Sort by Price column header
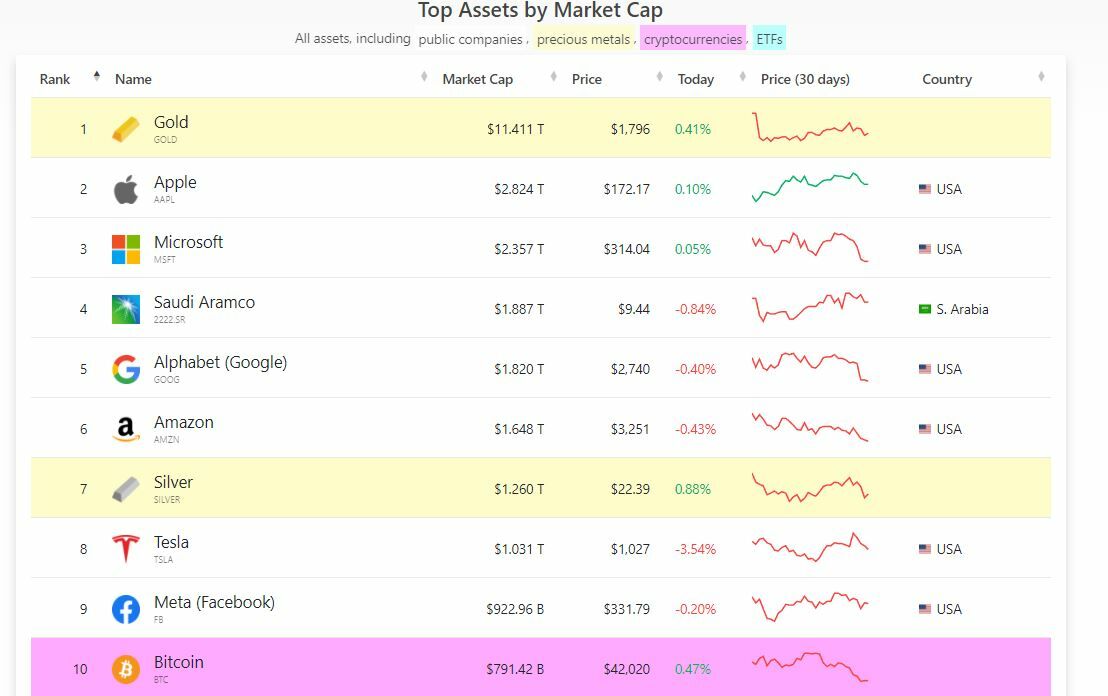 587,79
